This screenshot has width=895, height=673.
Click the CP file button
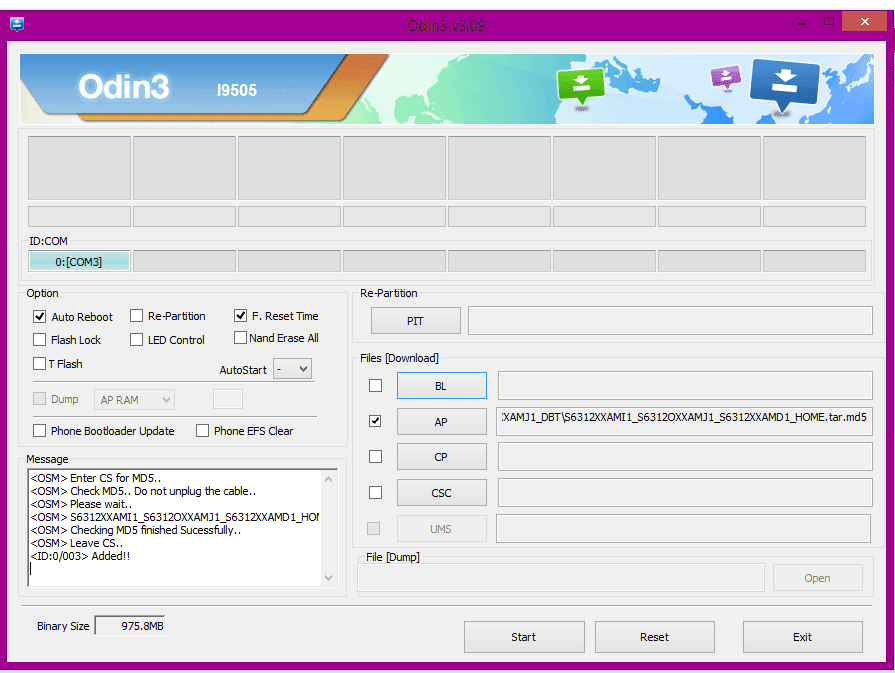coord(442,457)
